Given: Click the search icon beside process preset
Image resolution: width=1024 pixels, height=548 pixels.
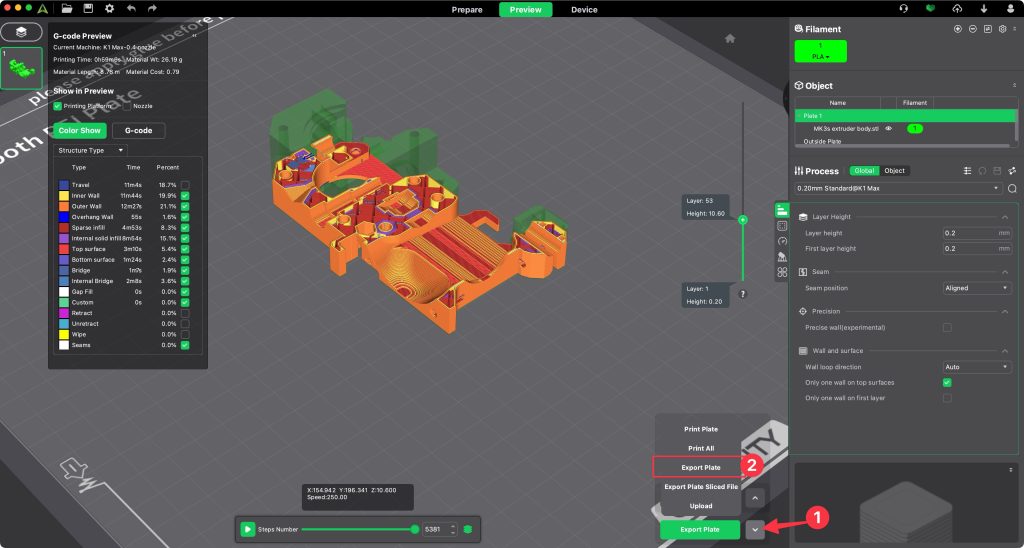Looking at the screenshot, I should pyautogui.click(x=1012, y=188).
